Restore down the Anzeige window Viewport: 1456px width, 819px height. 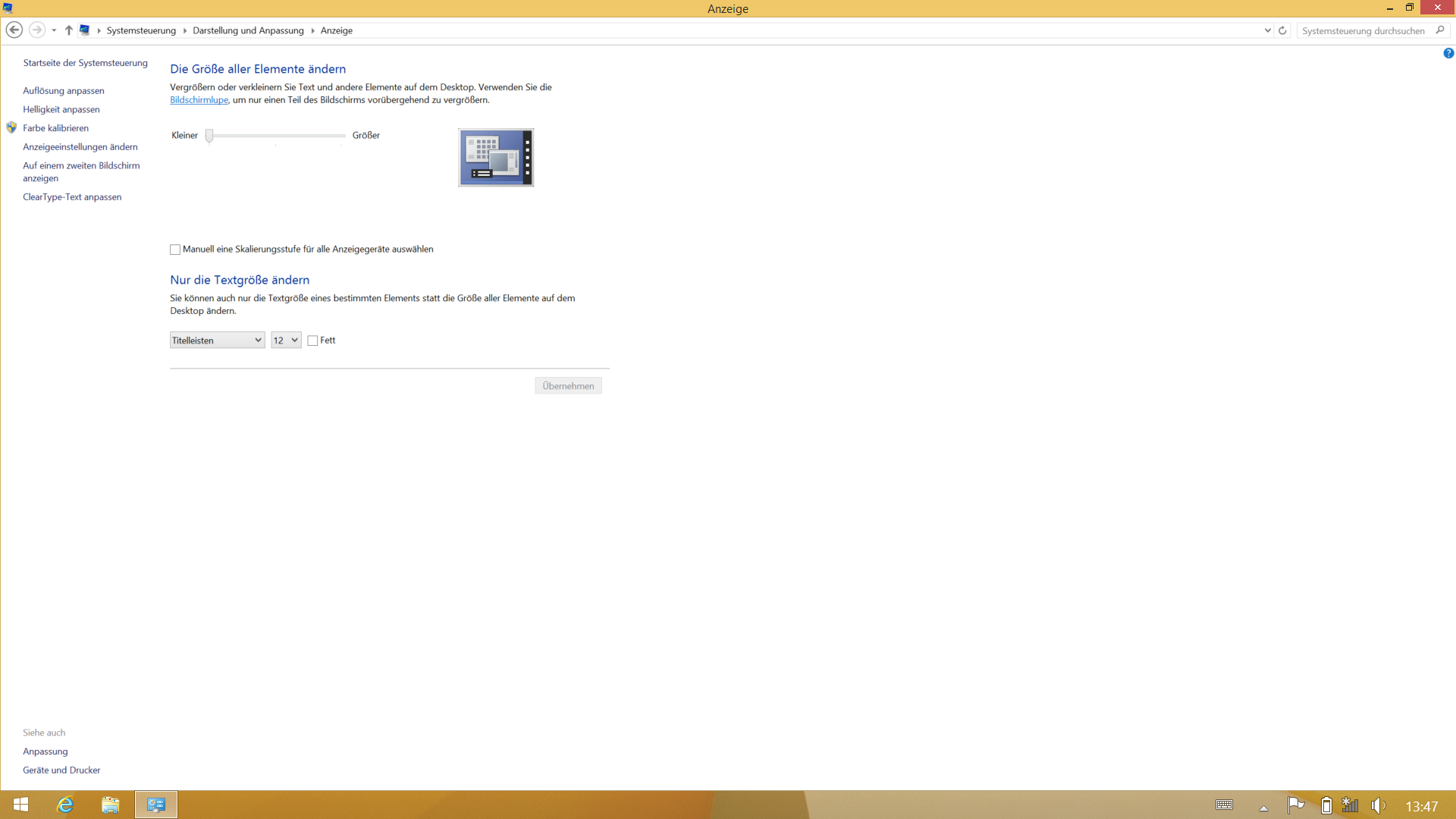pos(1410,8)
